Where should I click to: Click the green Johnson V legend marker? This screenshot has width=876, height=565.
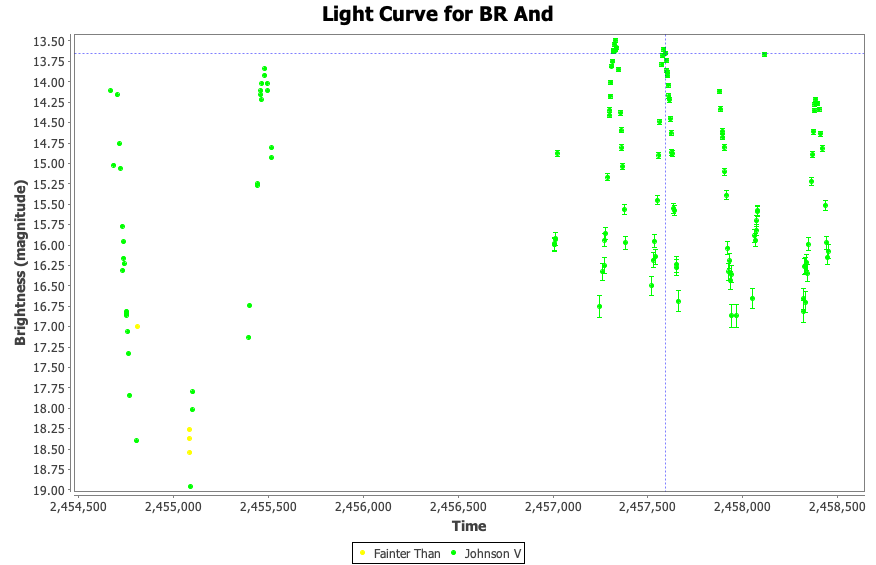[x=454, y=553]
